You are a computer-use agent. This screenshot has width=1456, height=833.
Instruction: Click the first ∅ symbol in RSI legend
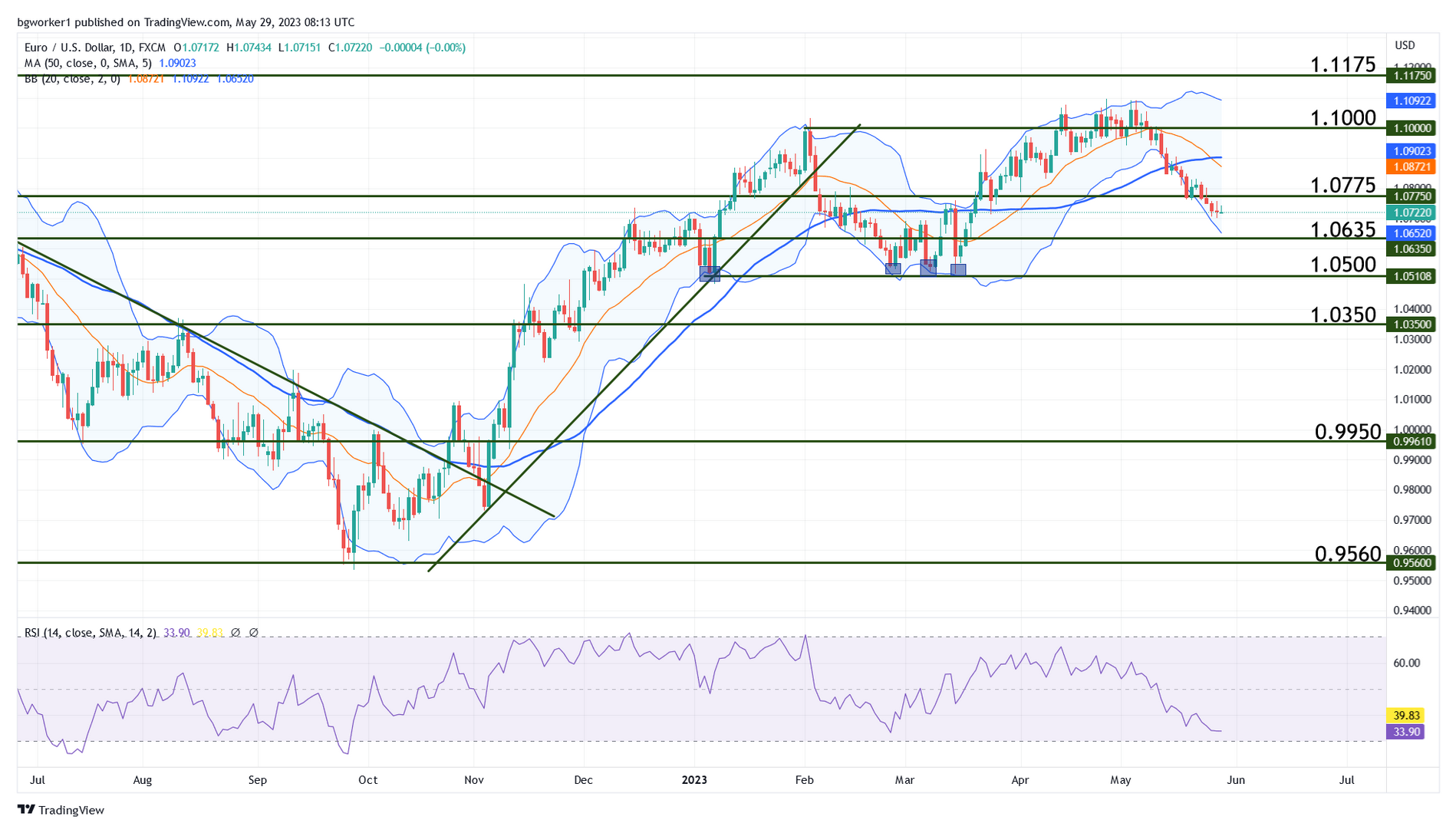(x=236, y=633)
